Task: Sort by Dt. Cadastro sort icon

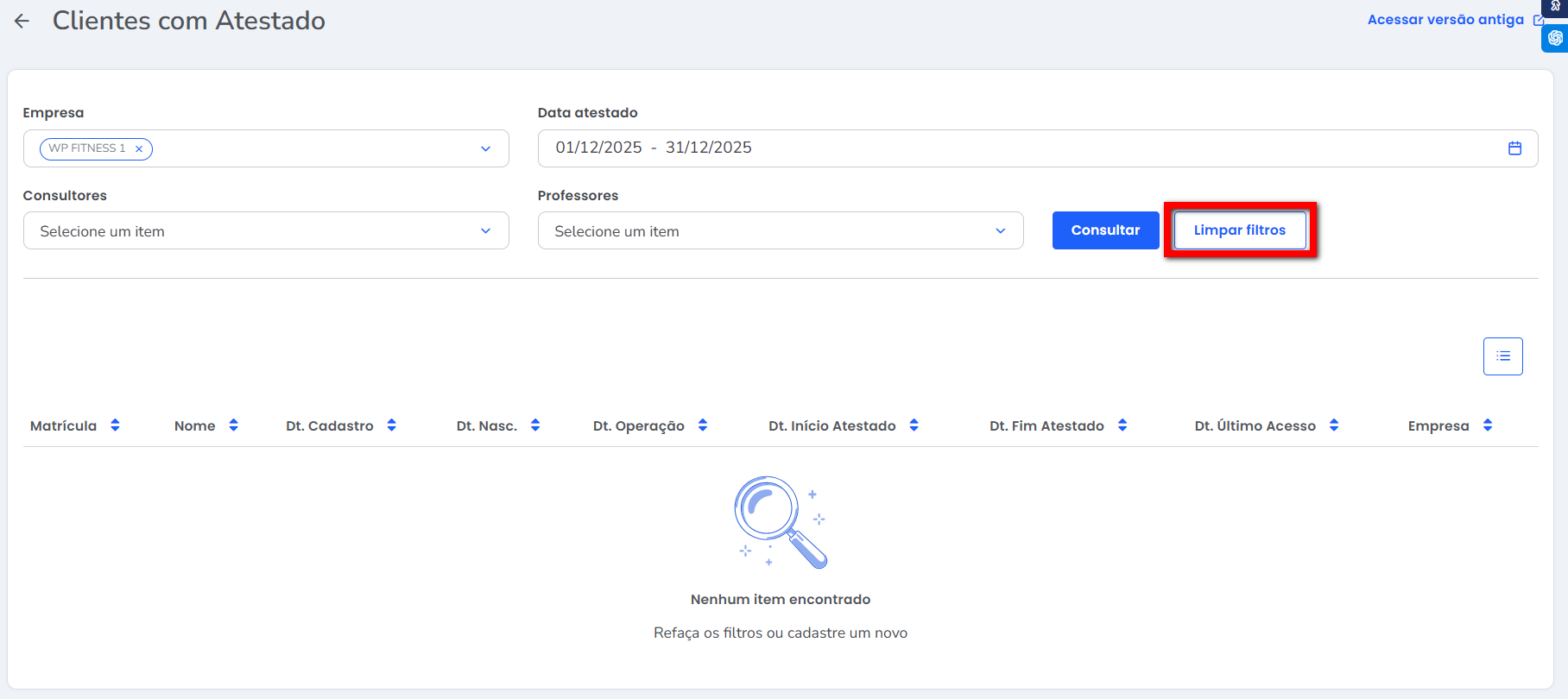Action: click(392, 425)
